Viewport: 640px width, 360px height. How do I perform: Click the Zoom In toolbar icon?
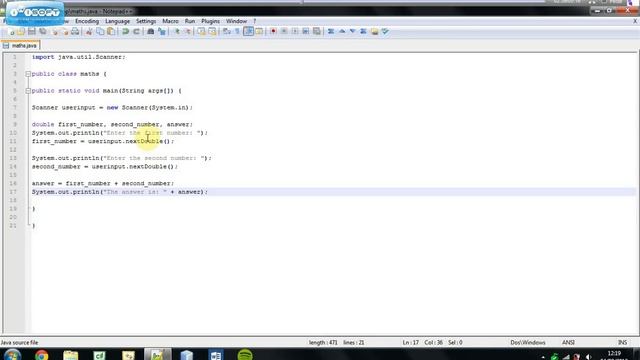click(177, 31)
